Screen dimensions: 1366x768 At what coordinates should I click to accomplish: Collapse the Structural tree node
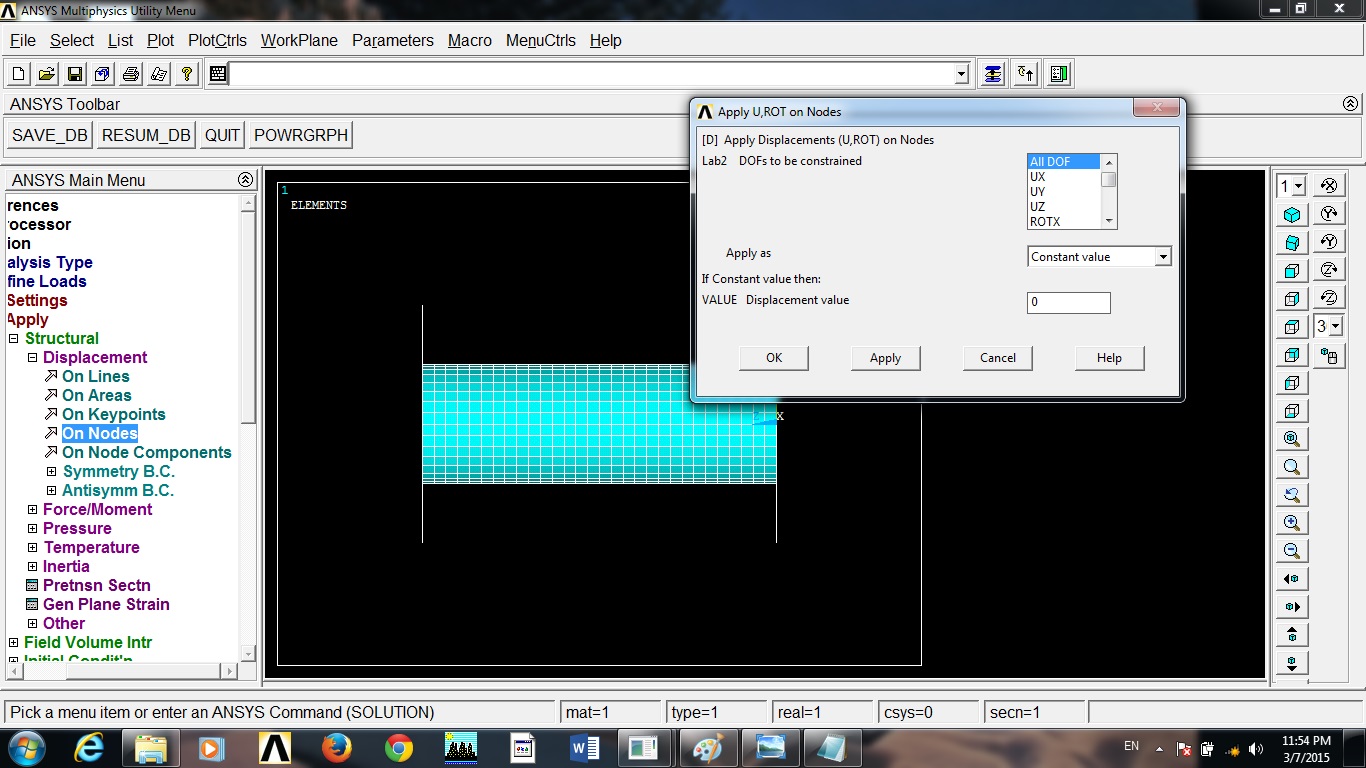click(x=14, y=339)
